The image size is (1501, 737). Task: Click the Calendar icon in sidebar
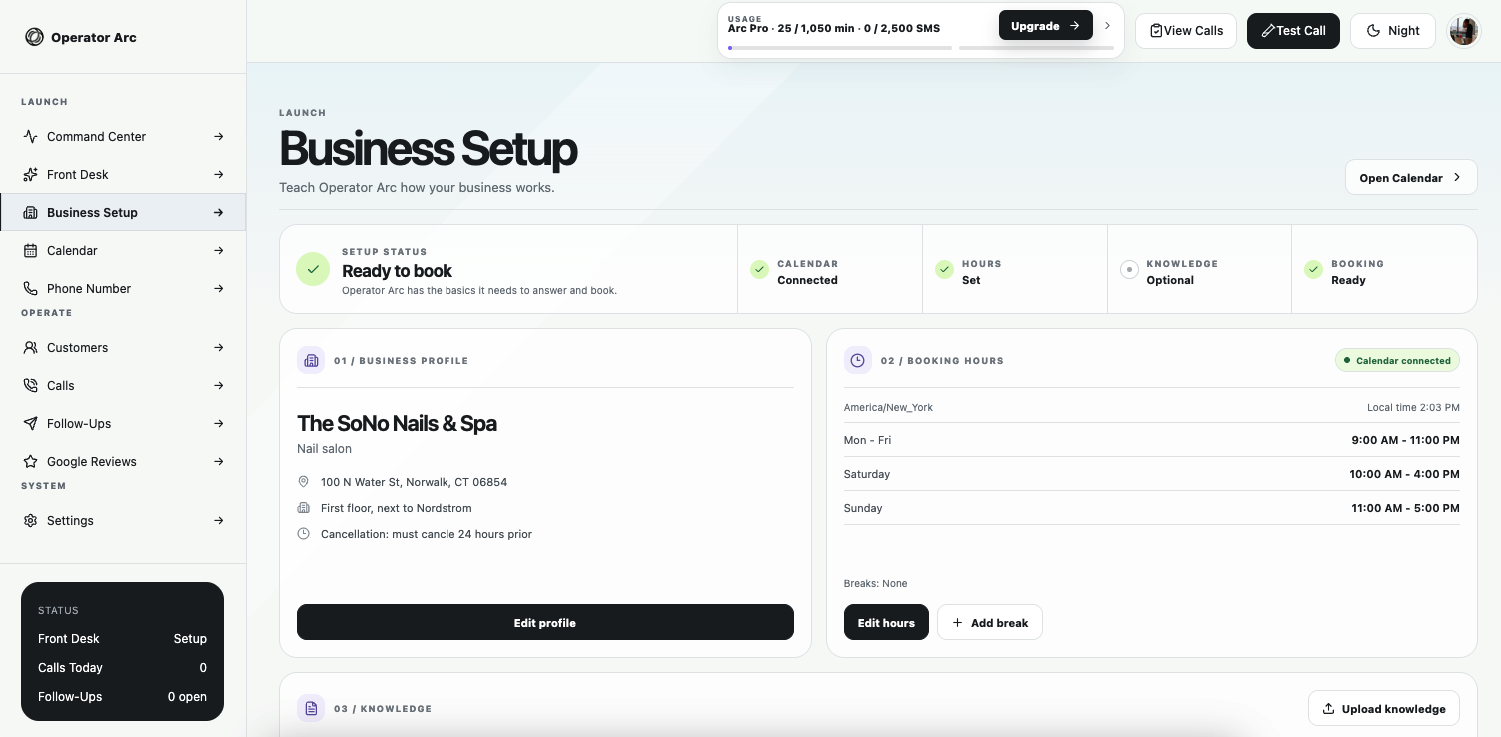click(30, 250)
